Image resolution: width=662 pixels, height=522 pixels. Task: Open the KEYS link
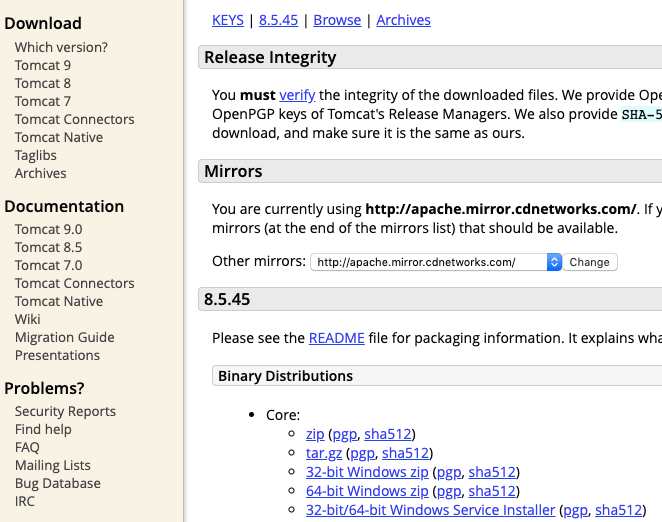[228, 20]
